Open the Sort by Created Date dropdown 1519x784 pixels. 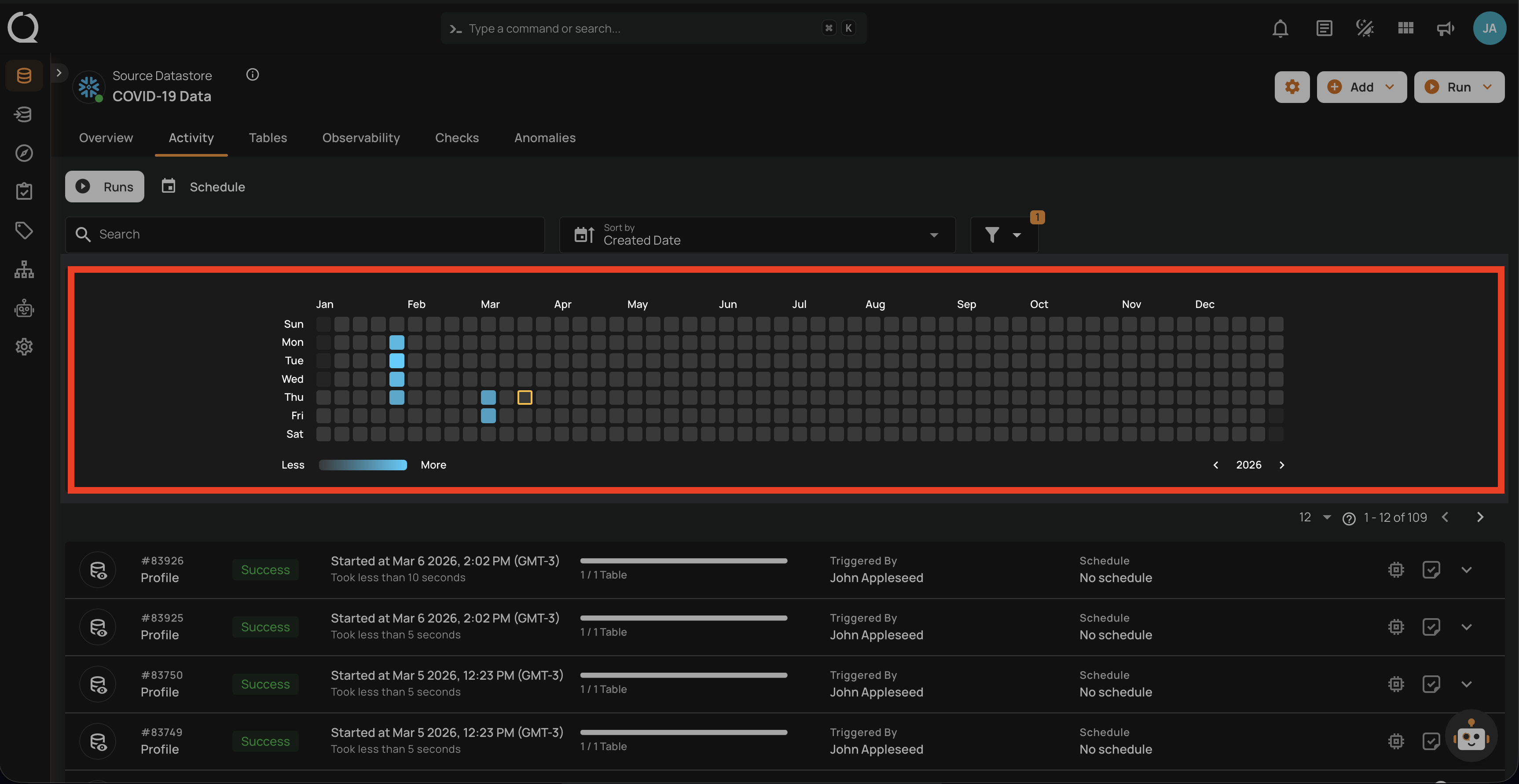934,234
